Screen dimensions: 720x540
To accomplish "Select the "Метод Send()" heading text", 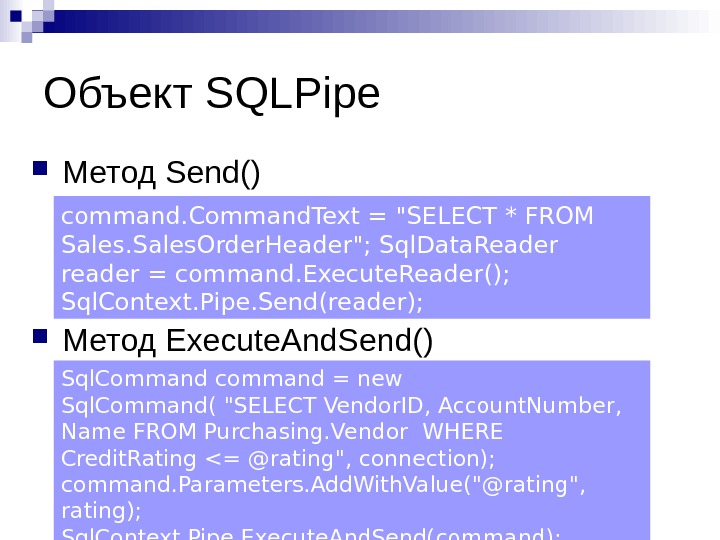I will pos(161,173).
